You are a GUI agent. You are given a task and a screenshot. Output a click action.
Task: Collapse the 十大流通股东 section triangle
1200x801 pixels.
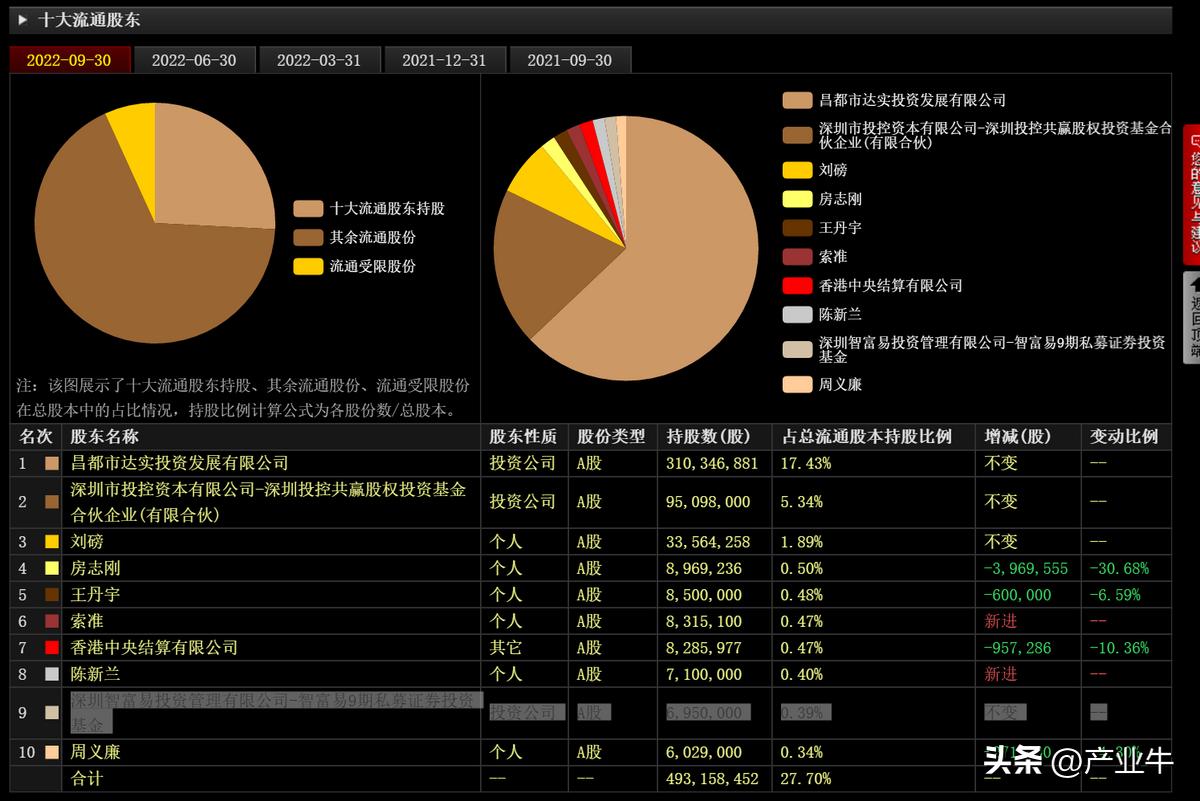click(22, 19)
